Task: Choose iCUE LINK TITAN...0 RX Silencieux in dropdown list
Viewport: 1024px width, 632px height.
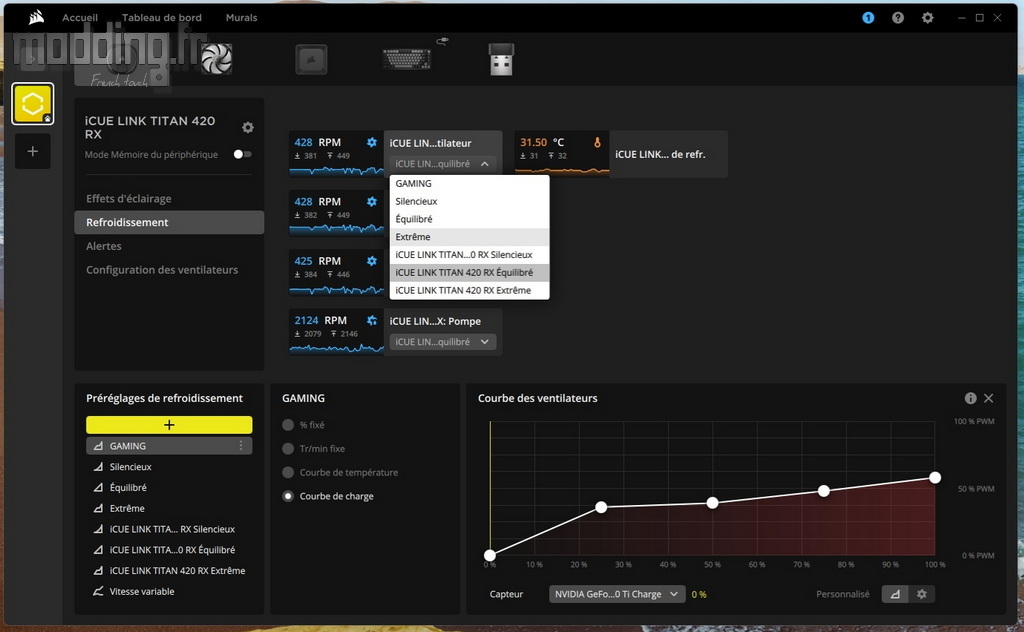Action: click(470, 255)
